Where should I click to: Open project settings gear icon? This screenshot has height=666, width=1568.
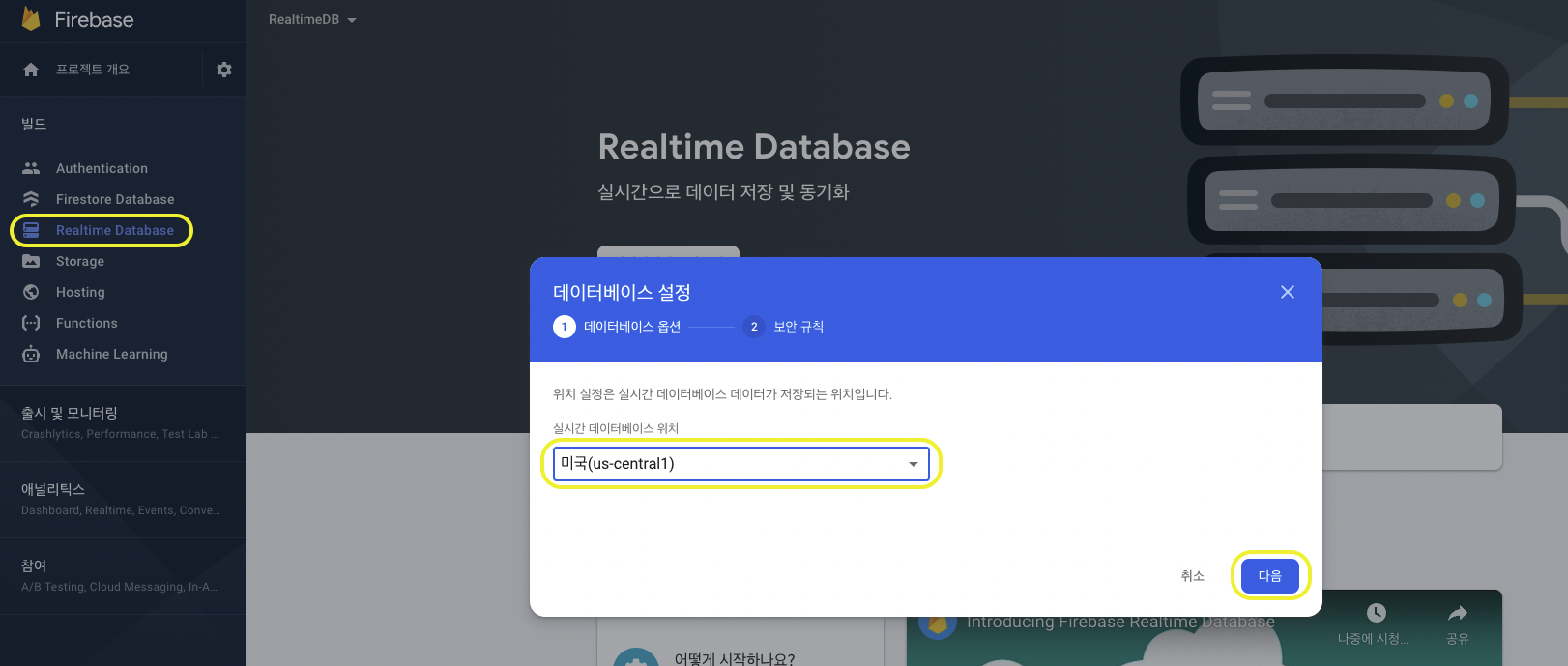224,70
